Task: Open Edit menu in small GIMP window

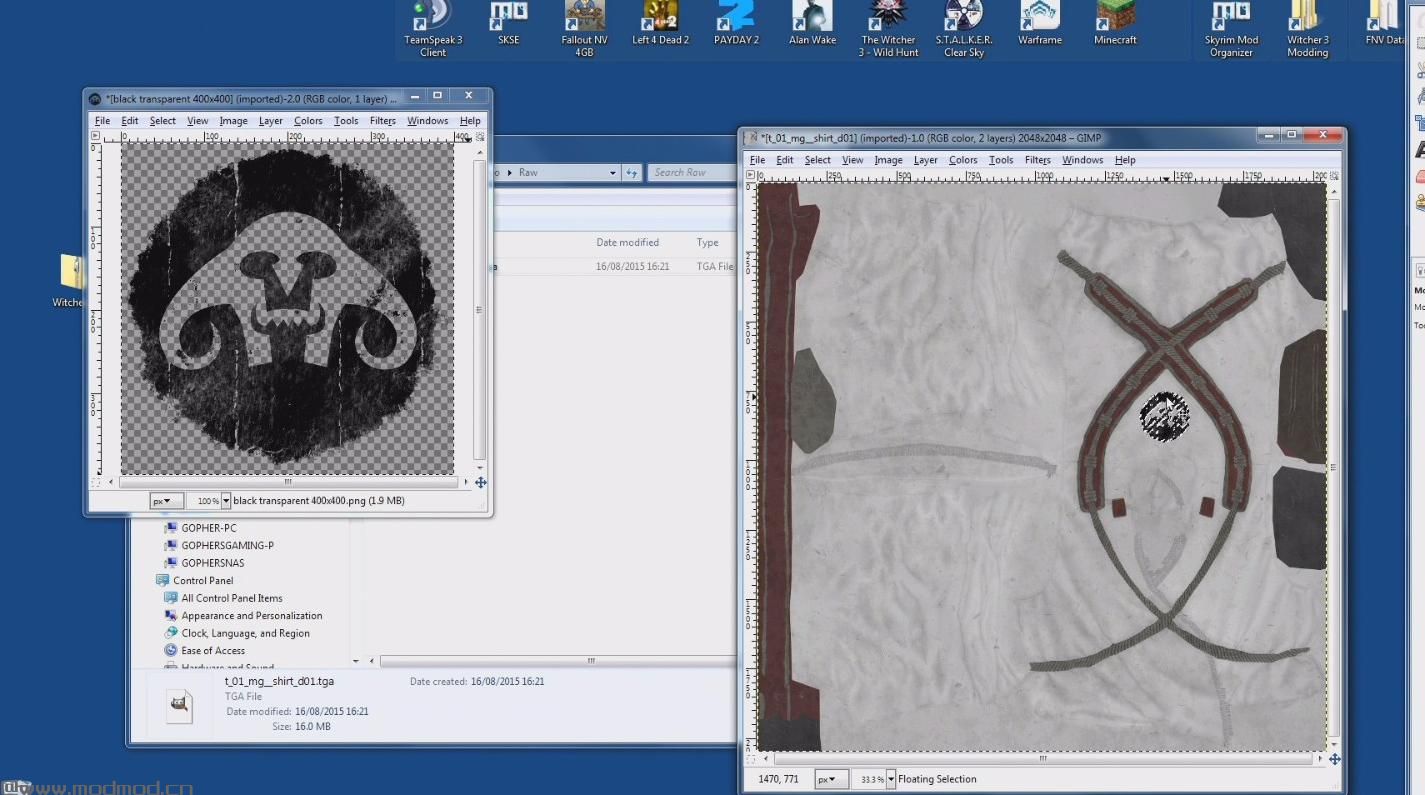Action: click(x=130, y=121)
